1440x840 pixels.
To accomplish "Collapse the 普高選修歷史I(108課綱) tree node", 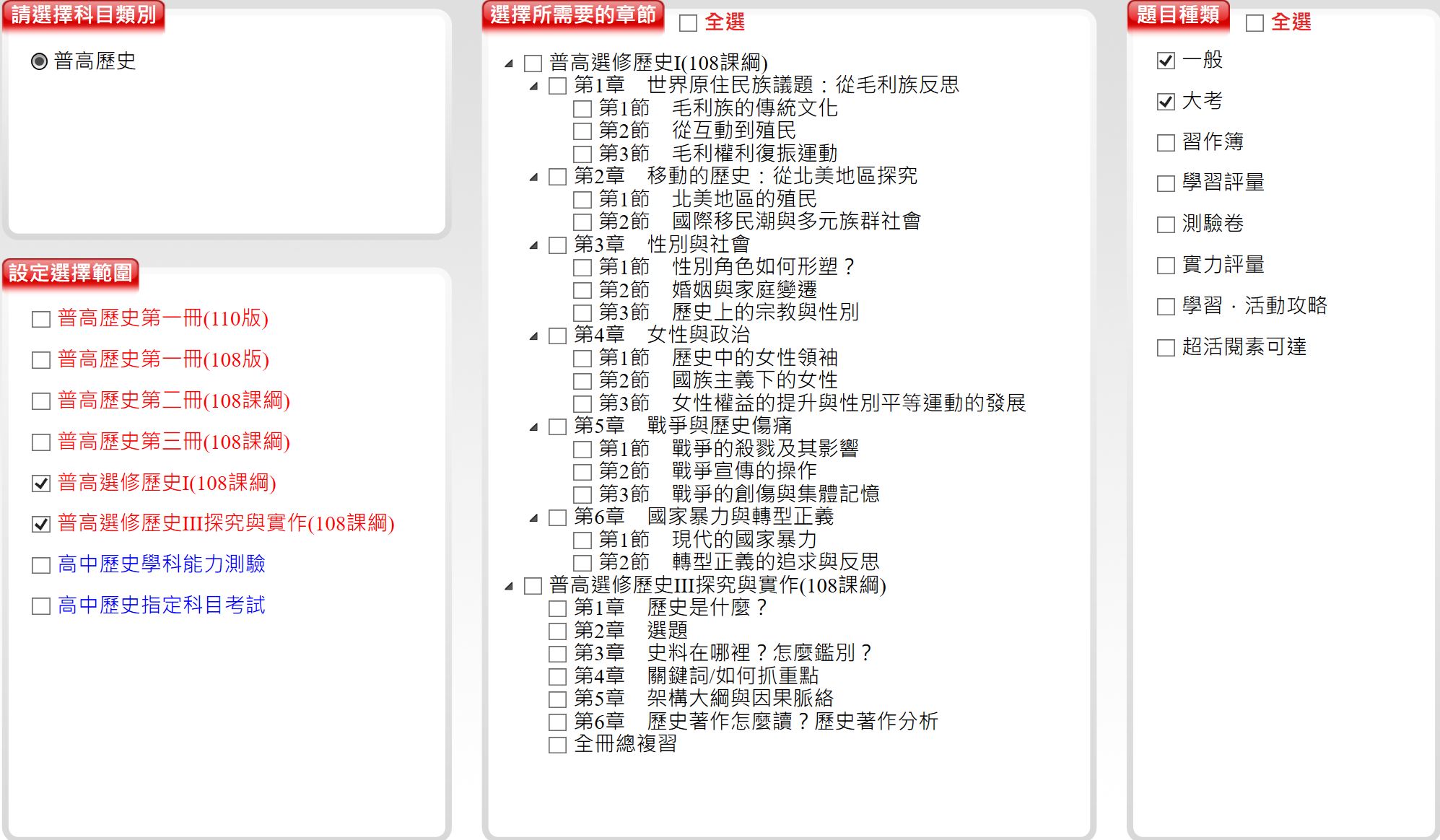I will tap(509, 64).
